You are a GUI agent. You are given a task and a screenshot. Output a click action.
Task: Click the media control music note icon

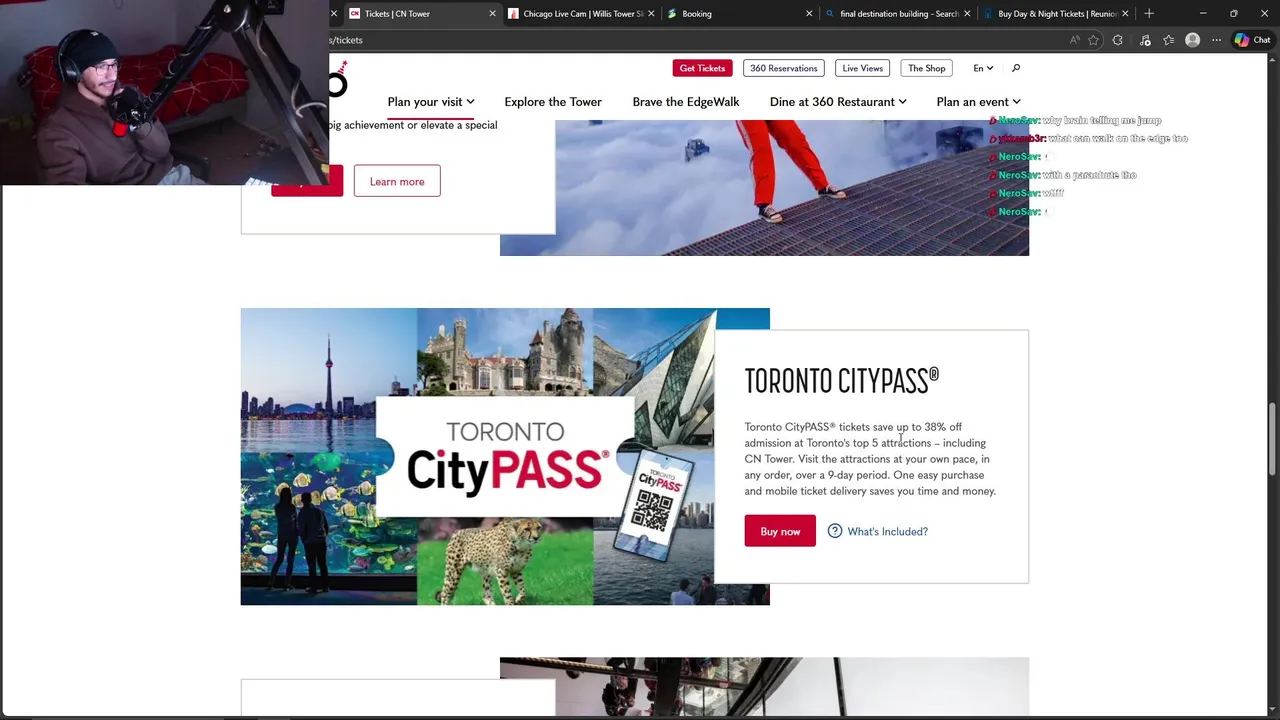click(x=1145, y=40)
